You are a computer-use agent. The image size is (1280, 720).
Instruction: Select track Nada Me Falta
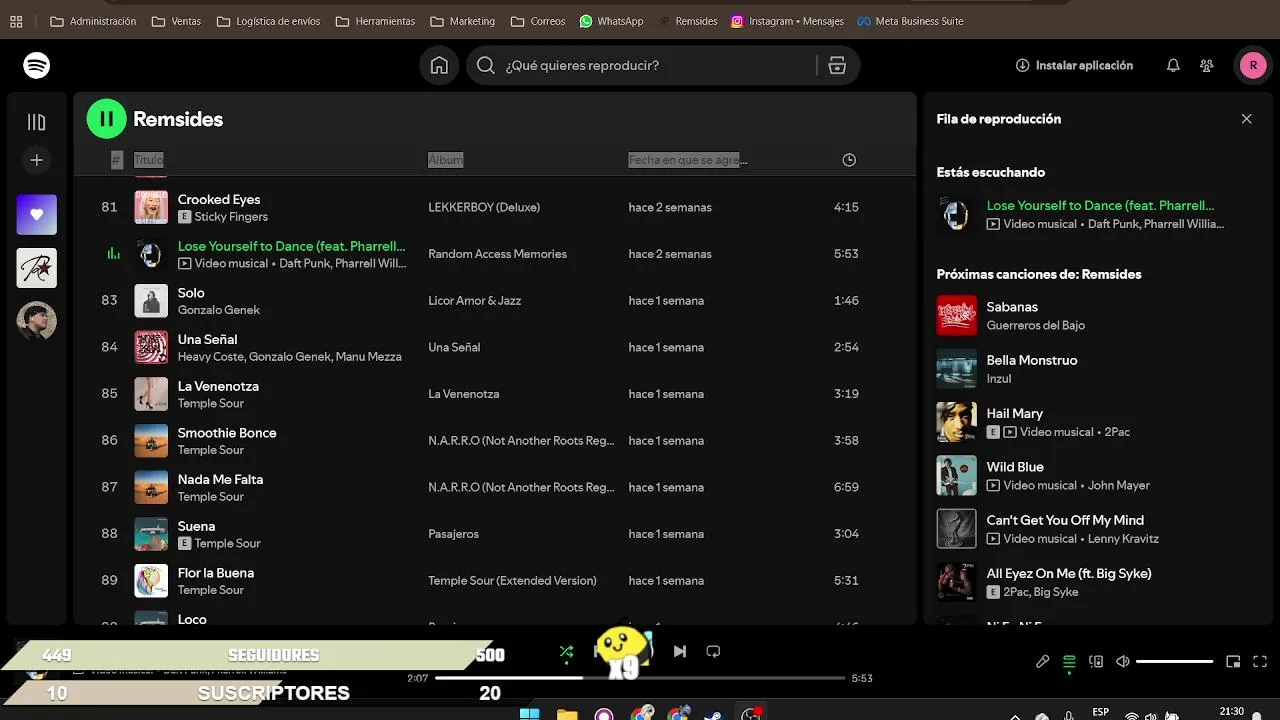click(220, 480)
